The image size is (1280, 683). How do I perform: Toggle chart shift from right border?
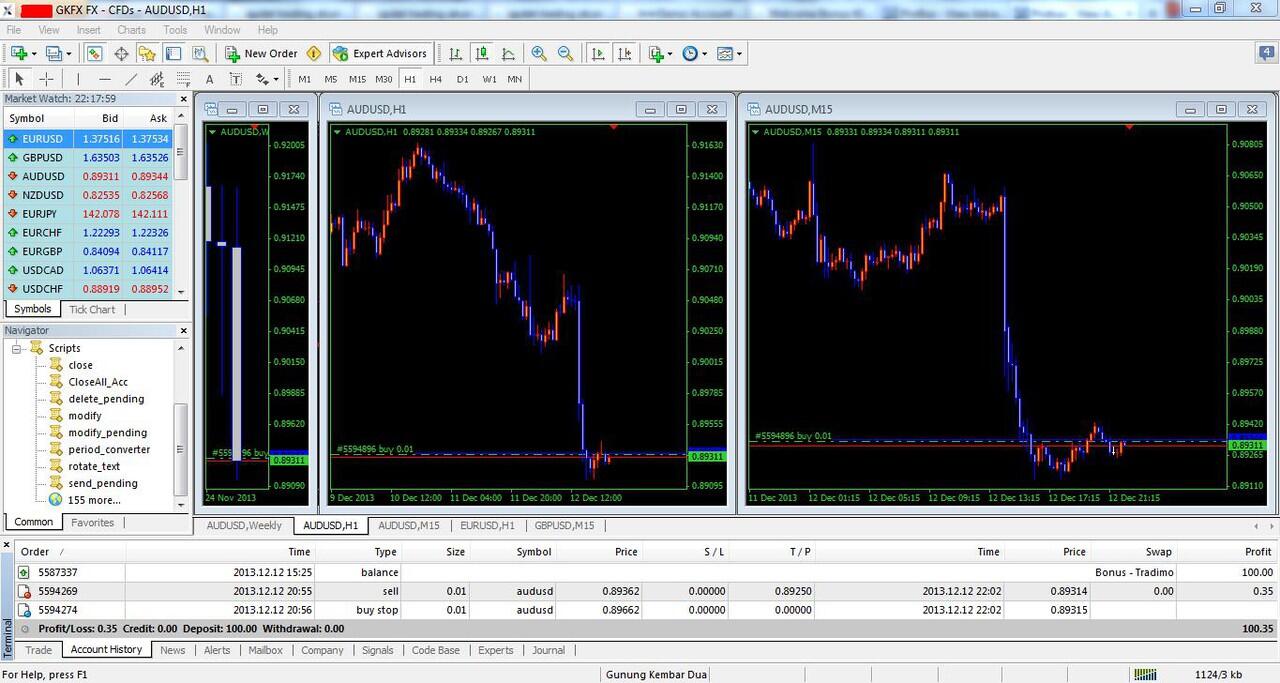click(x=624, y=53)
